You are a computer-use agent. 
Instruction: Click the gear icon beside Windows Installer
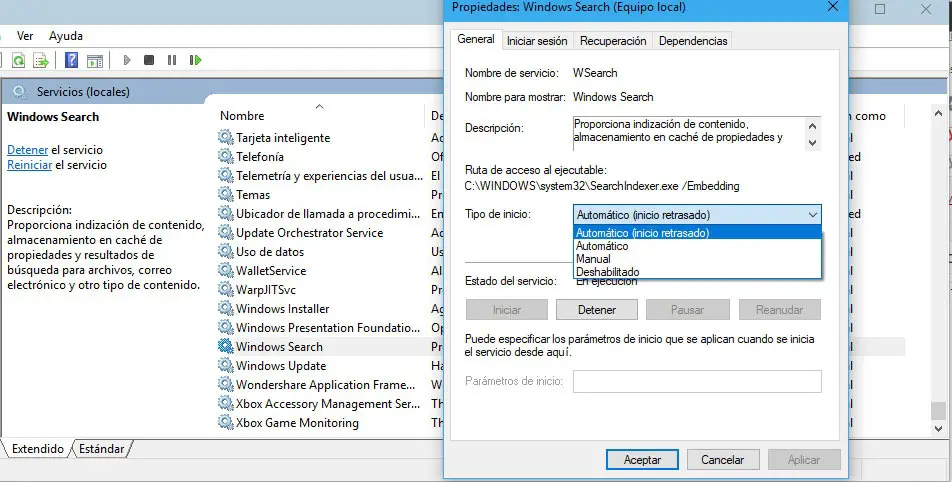[x=226, y=308]
